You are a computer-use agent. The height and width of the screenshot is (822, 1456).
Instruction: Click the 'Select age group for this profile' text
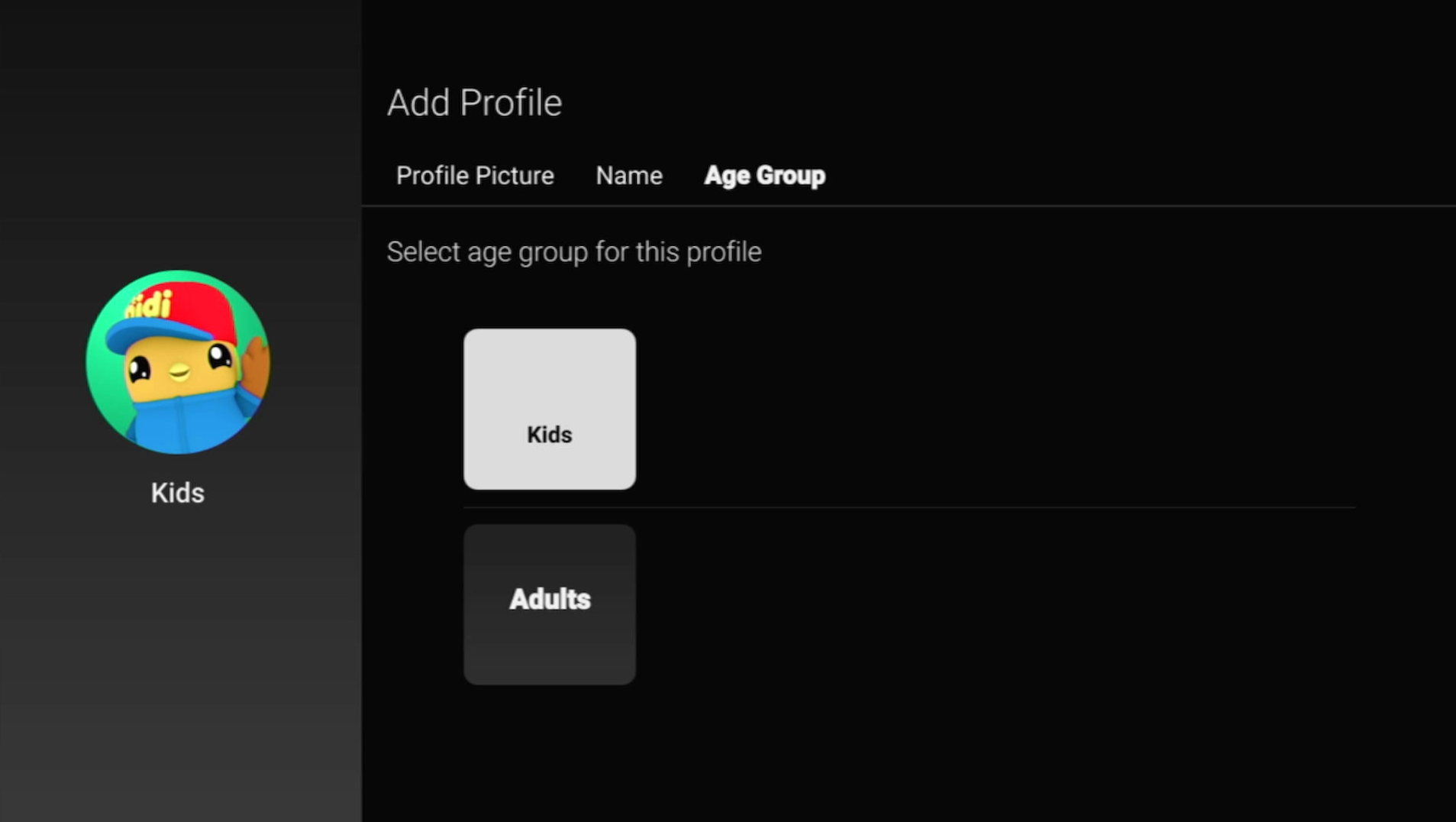click(x=574, y=252)
